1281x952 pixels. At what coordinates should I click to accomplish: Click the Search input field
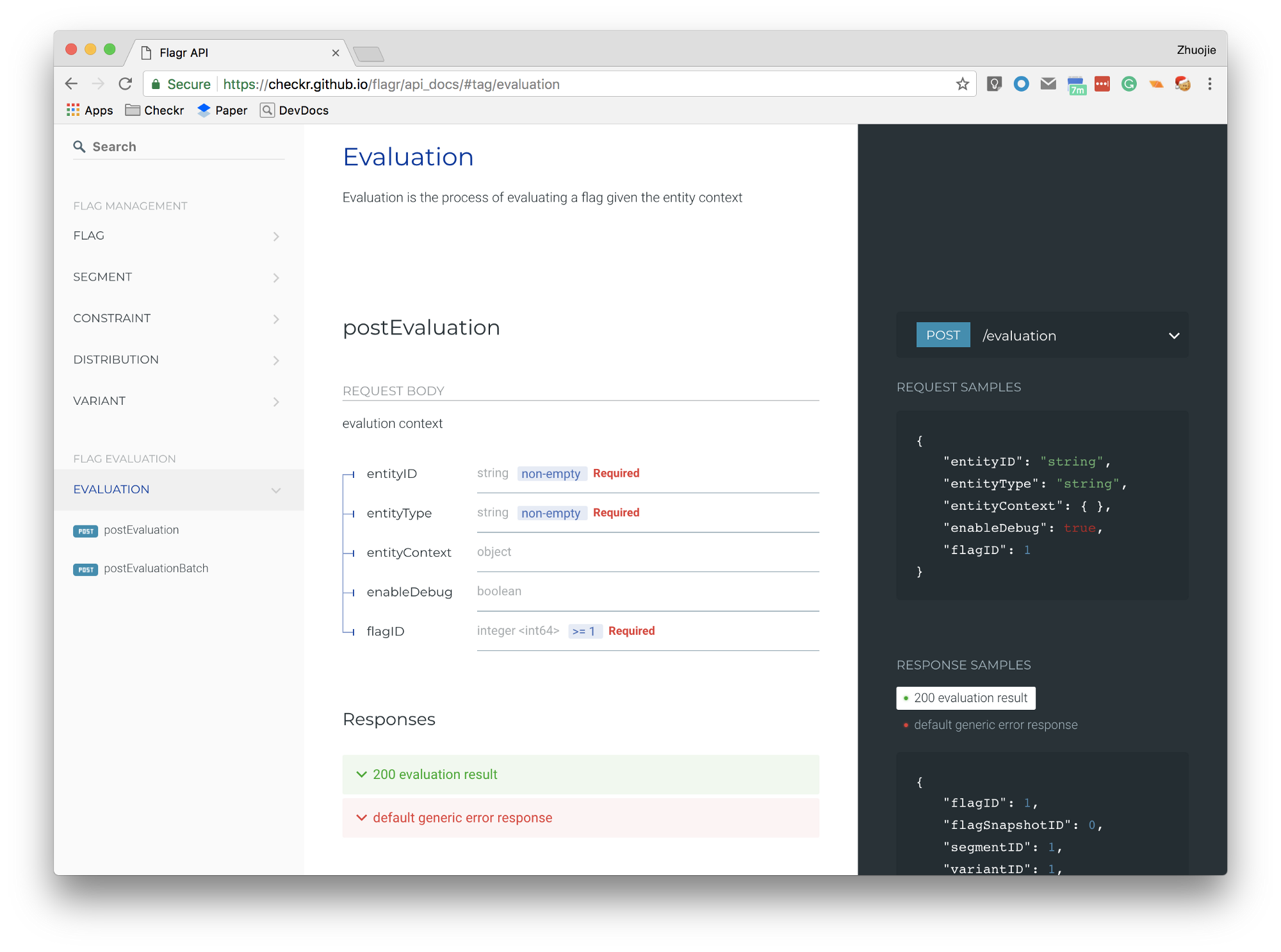(186, 147)
